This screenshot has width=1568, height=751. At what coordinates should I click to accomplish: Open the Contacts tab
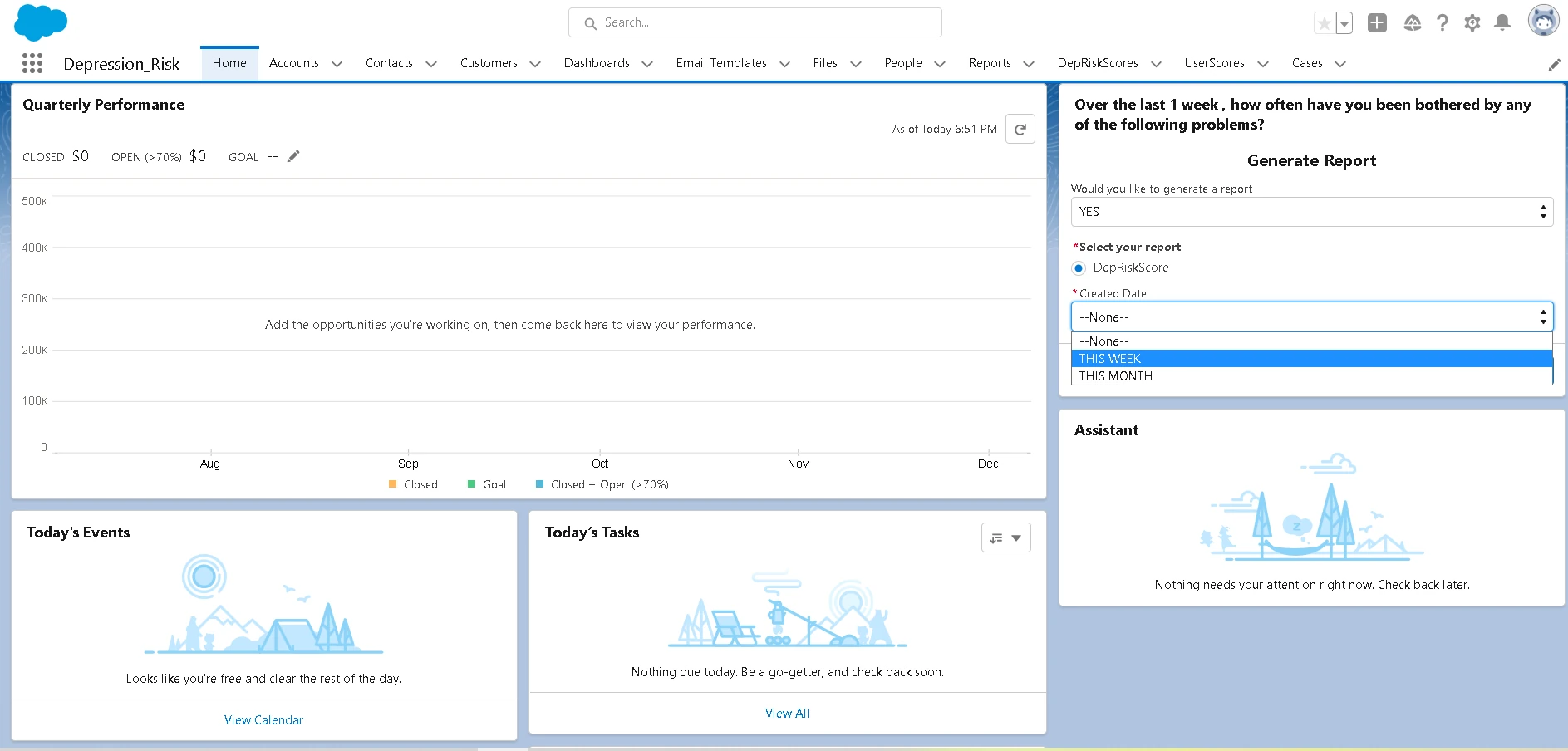389,63
